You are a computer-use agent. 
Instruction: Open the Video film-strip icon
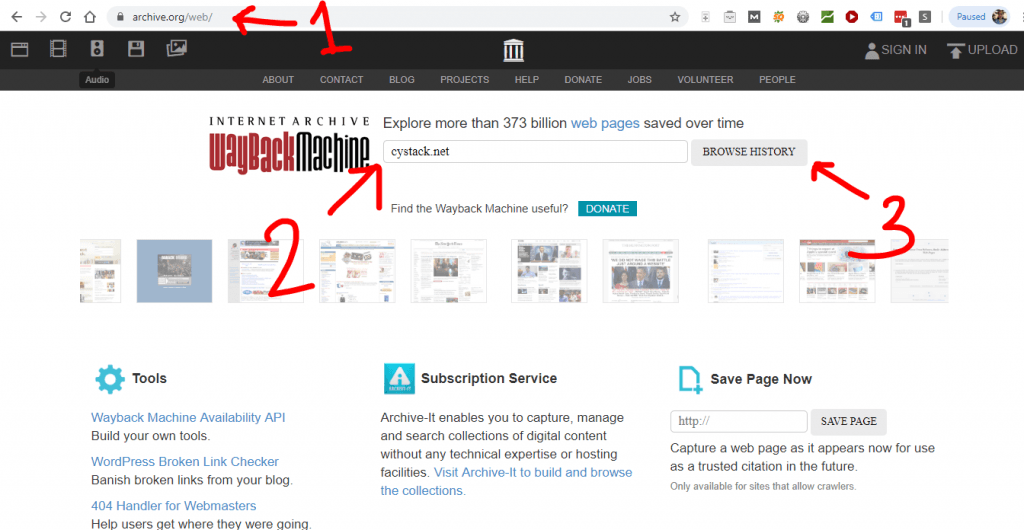59,48
